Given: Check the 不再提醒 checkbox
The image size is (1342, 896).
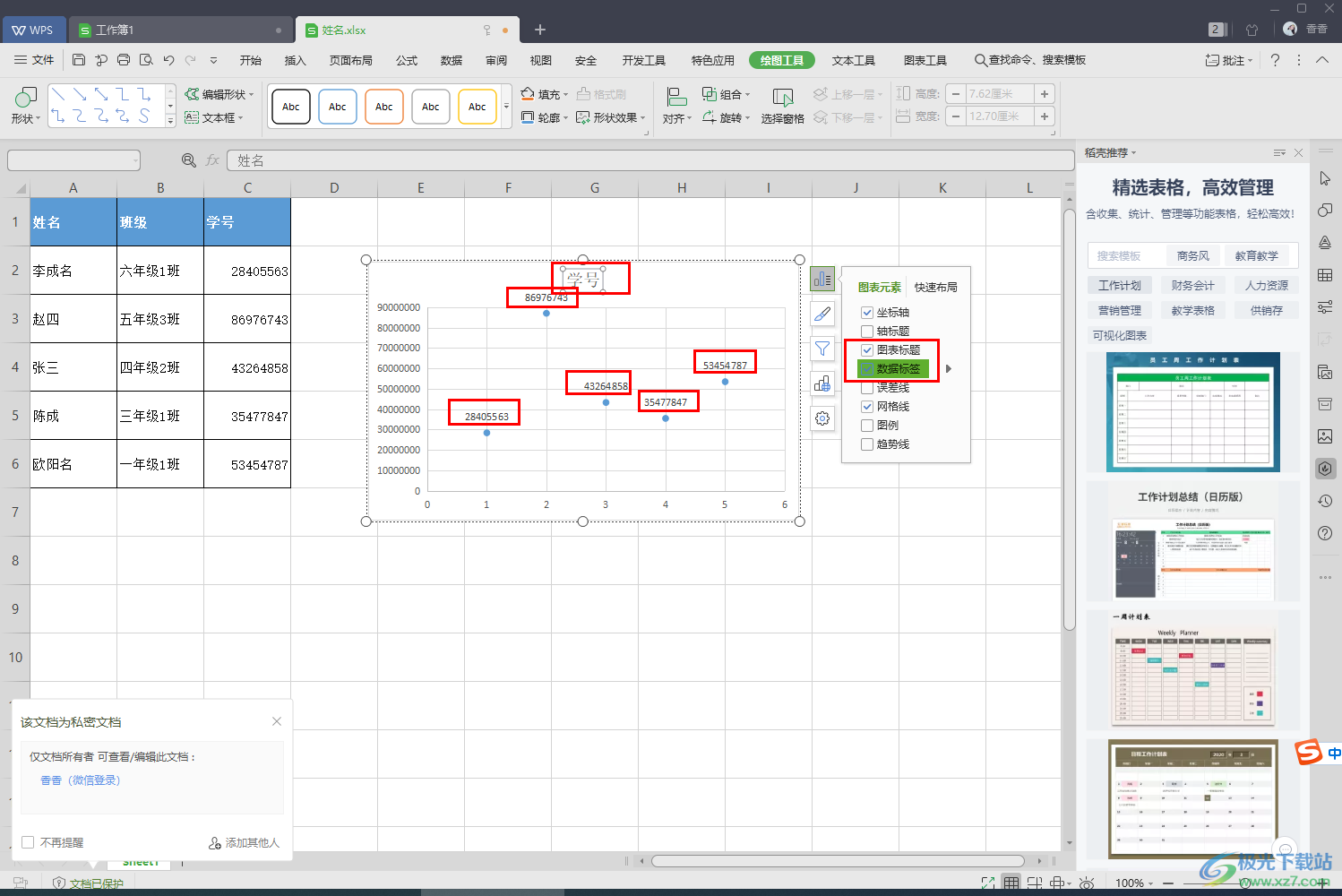Looking at the screenshot, I should pos(28,842).
